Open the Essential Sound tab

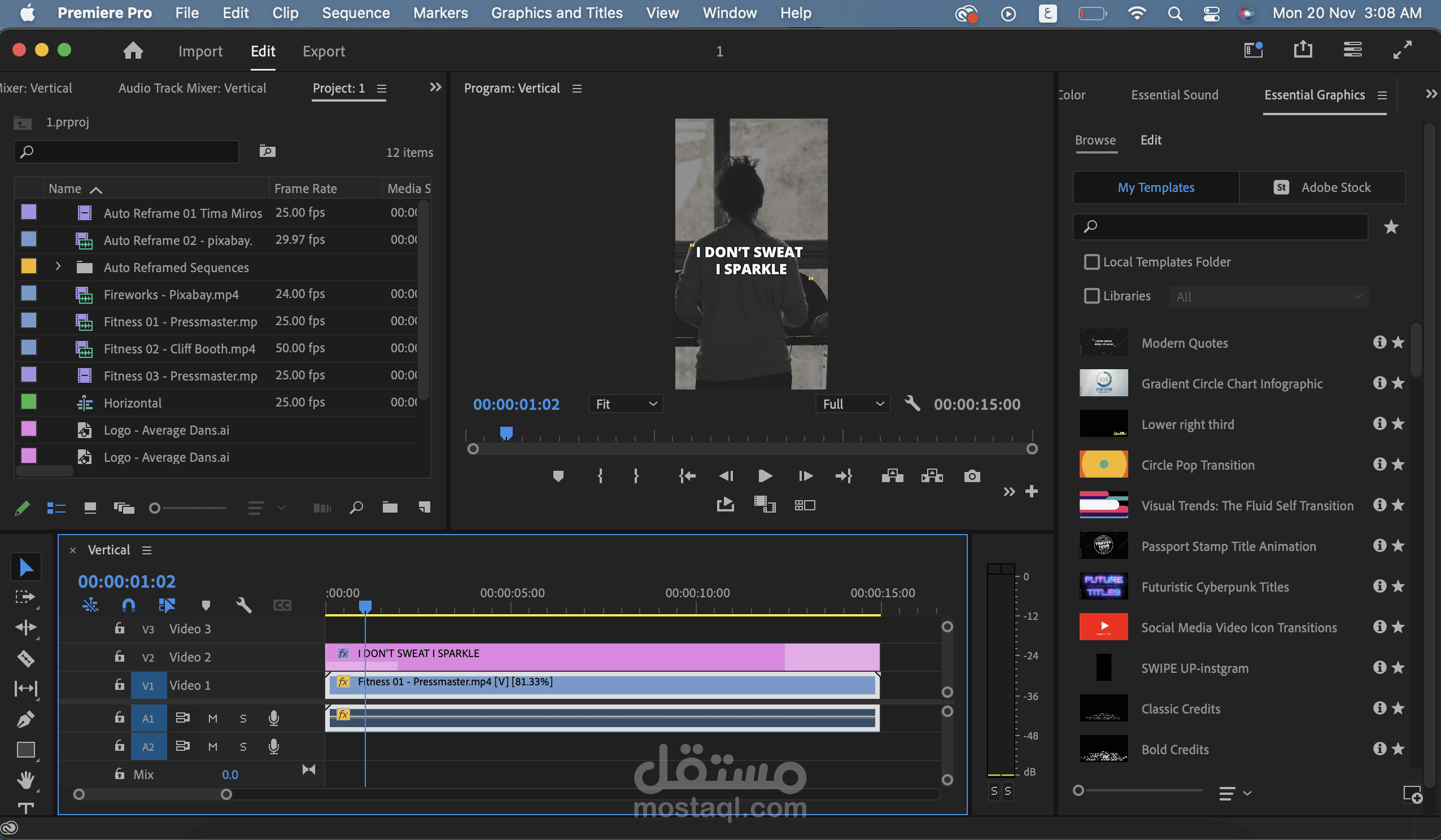(1174, 95)
